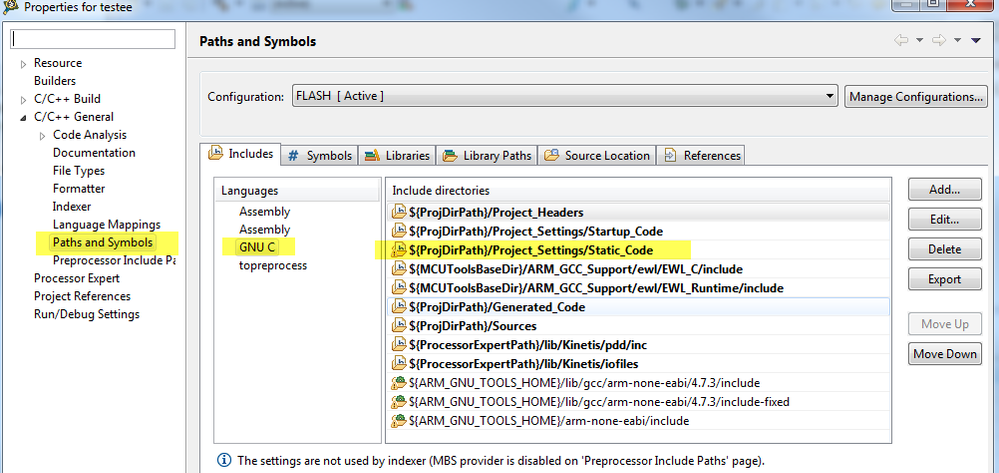Select Paths and Symbols in the tree
Viewport: 999px width, 473px height.
pos(103,242)
